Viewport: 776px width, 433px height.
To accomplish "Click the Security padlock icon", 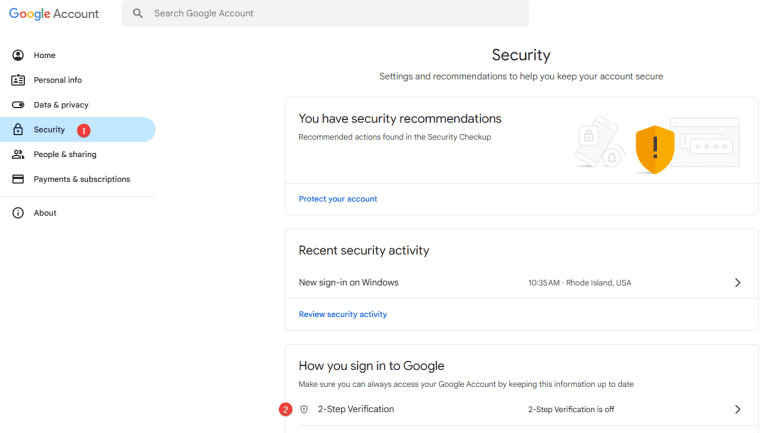I will coord(18,130).
